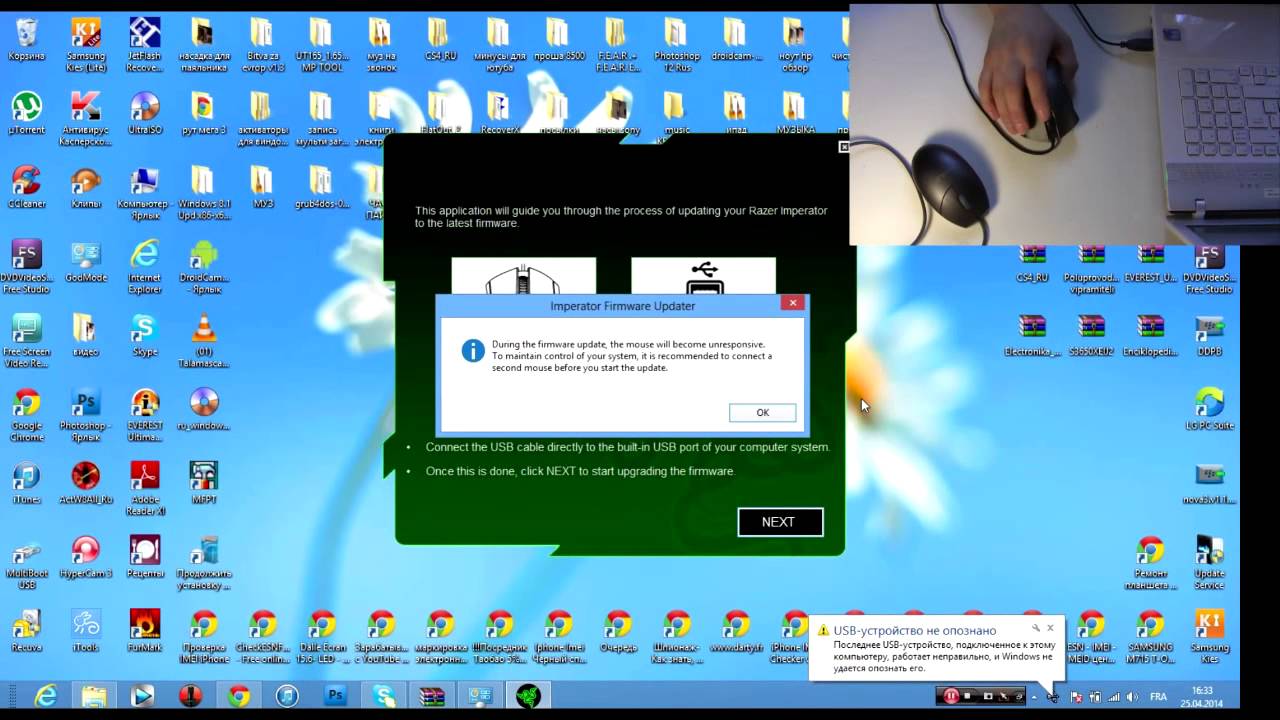
Task: Click the 'USB-устройство не опознано' notification title
Action: coord(915,631)
